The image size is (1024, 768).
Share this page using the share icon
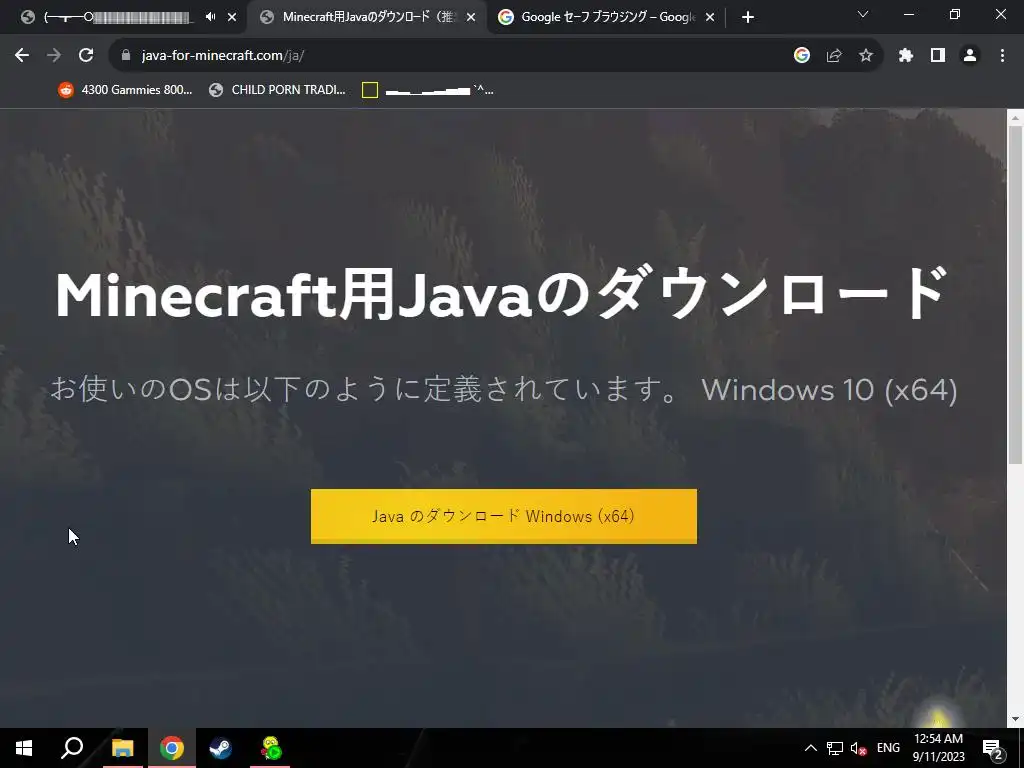(x=834, y=56)
